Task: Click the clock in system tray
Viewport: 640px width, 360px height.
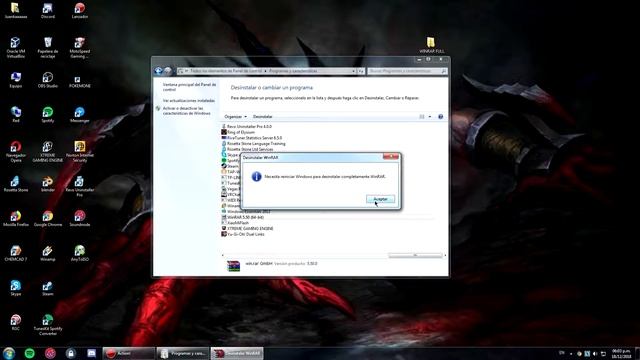Action: click(x=621, y=353)
